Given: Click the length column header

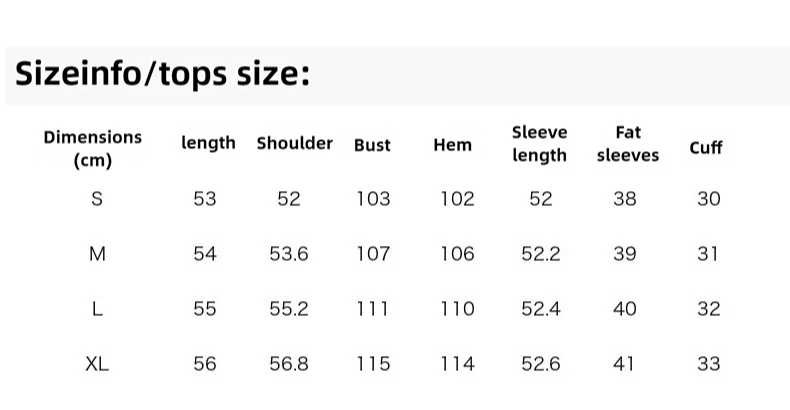Looking at the screenshot, I should point(208,143).
